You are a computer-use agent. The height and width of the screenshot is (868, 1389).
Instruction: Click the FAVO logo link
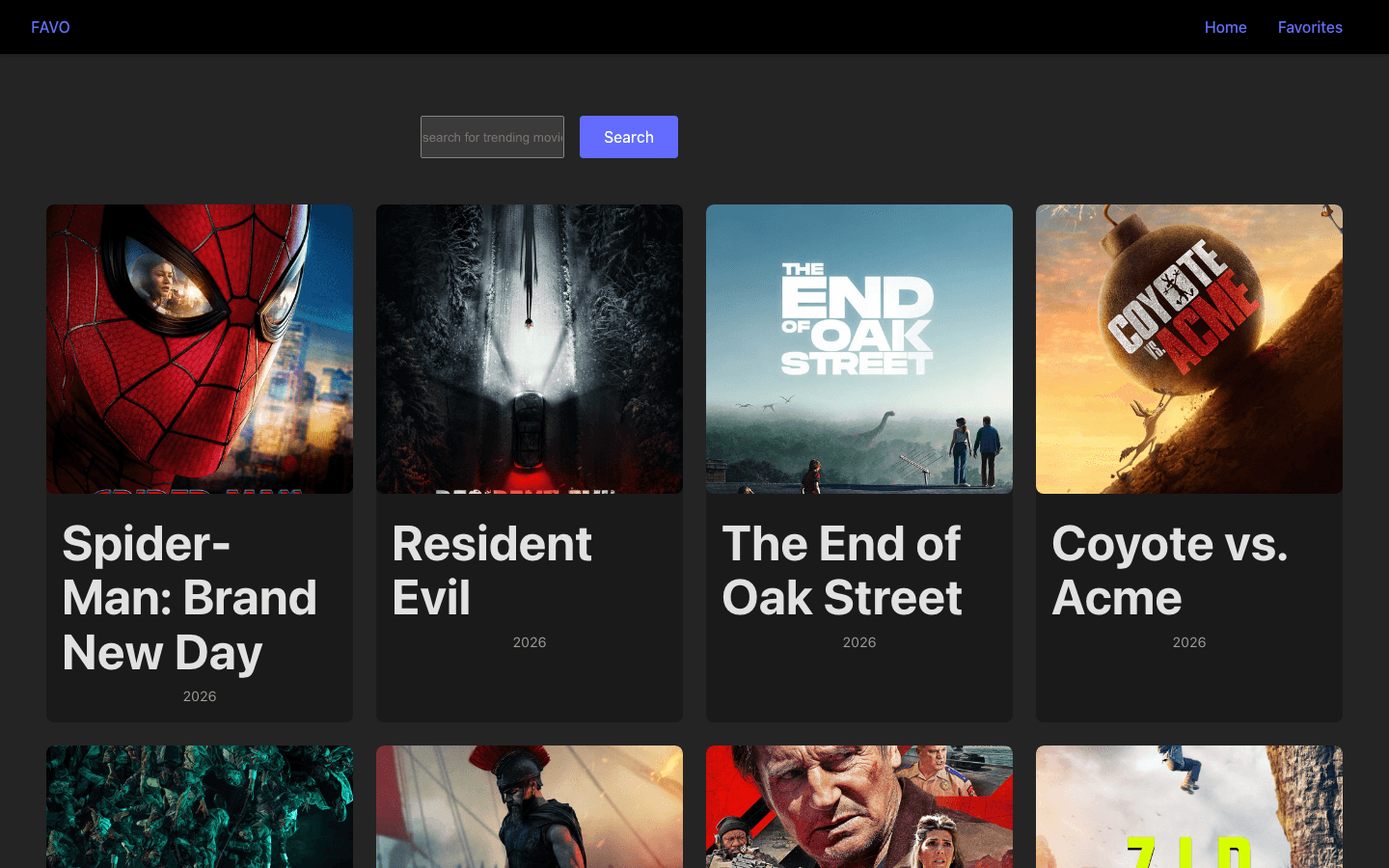[x=50, y=27]
